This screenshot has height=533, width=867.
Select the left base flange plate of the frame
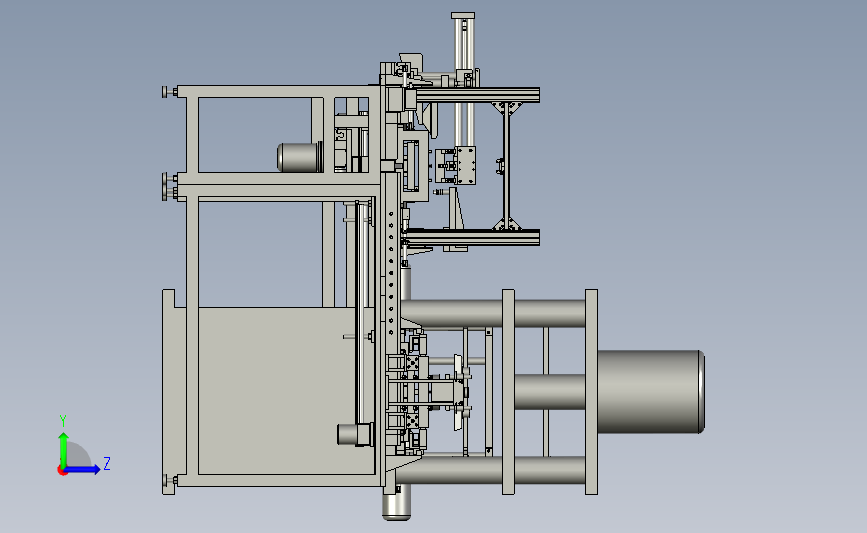click(169, 391)
